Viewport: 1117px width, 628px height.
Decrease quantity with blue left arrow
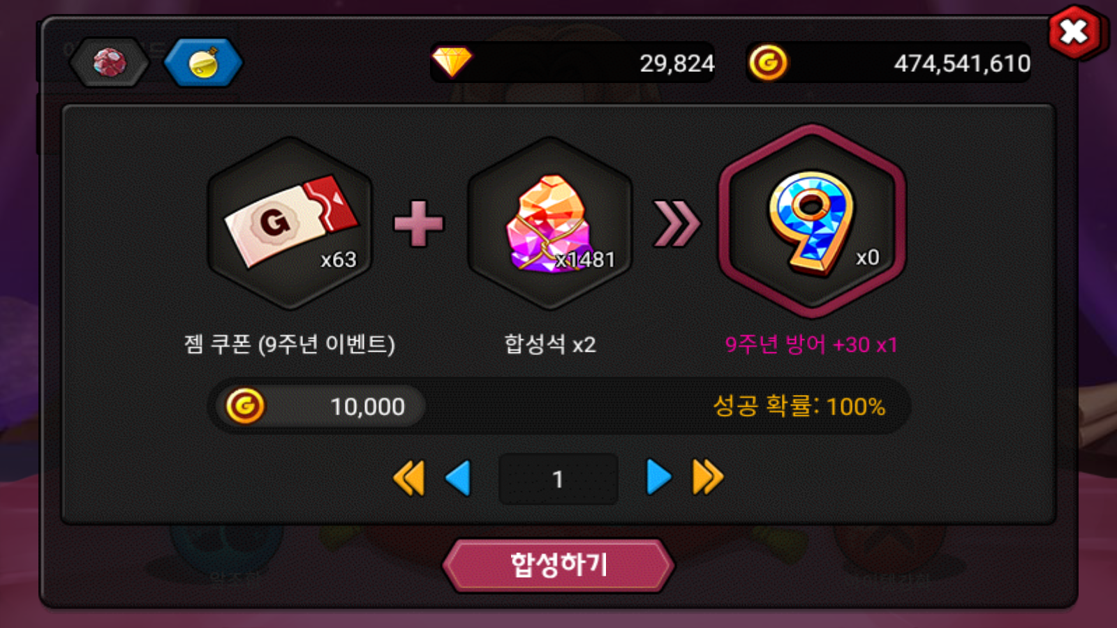click(458, 478)
